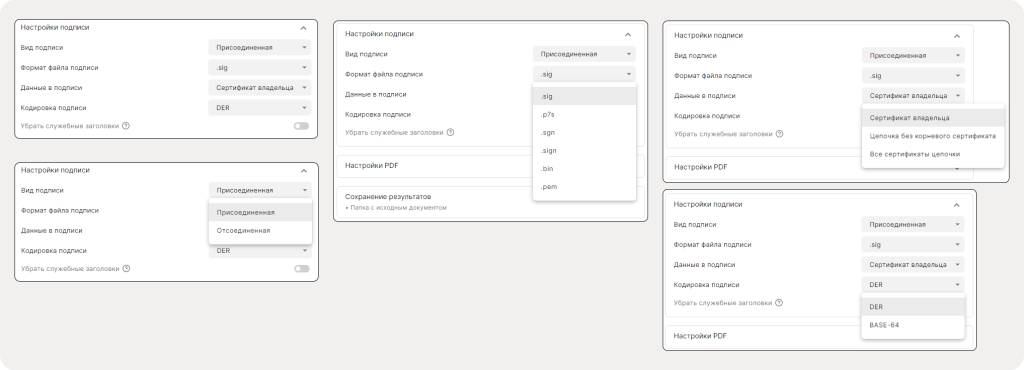
Task: Toggle Убрать служебные заголовки where all lists closed
Action: 301,126
